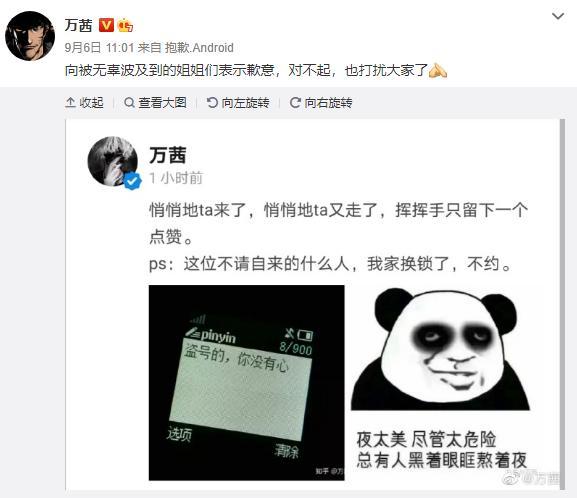Click the counterclockwise rotate arrow icon

[x=212, y=102]
